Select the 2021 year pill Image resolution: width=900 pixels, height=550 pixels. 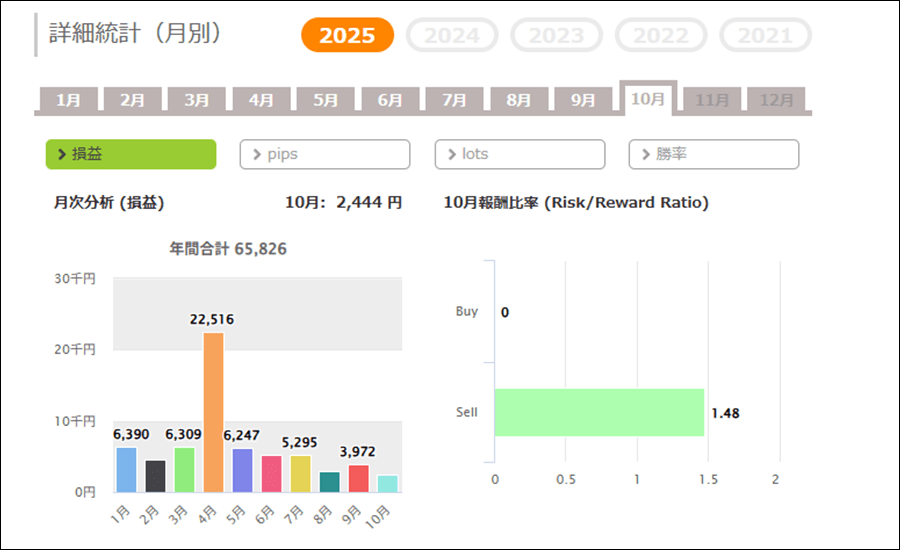[x=765, y=36]
